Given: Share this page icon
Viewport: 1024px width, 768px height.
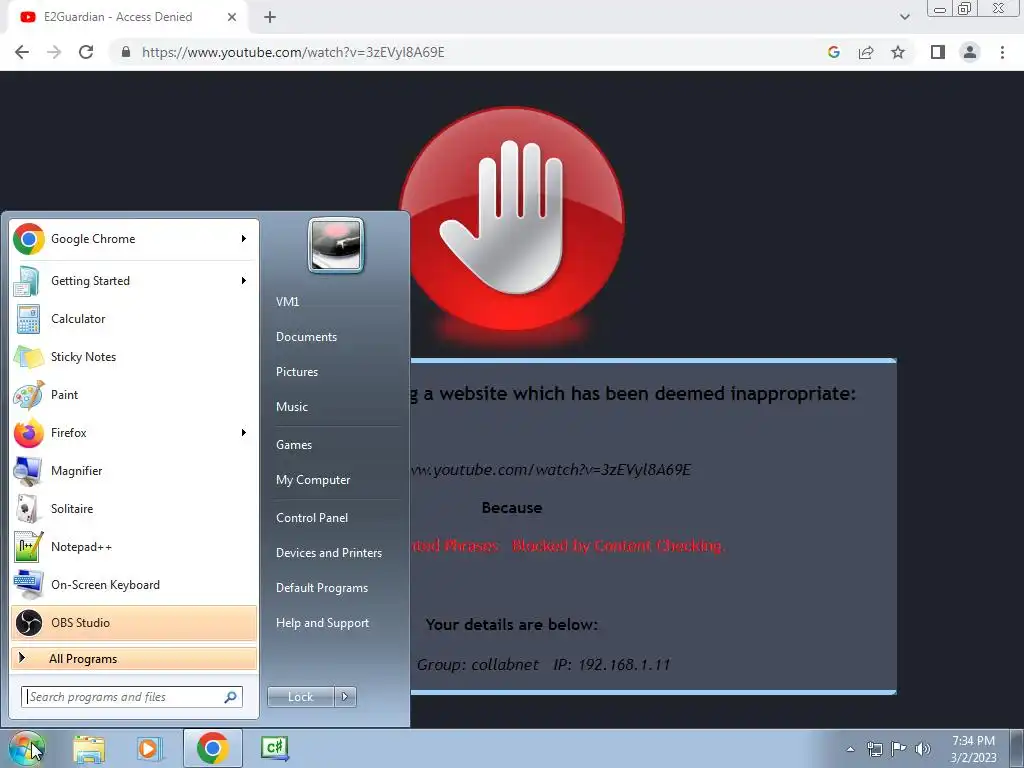Looking at the screenshot, I should [x=866, y=52].
